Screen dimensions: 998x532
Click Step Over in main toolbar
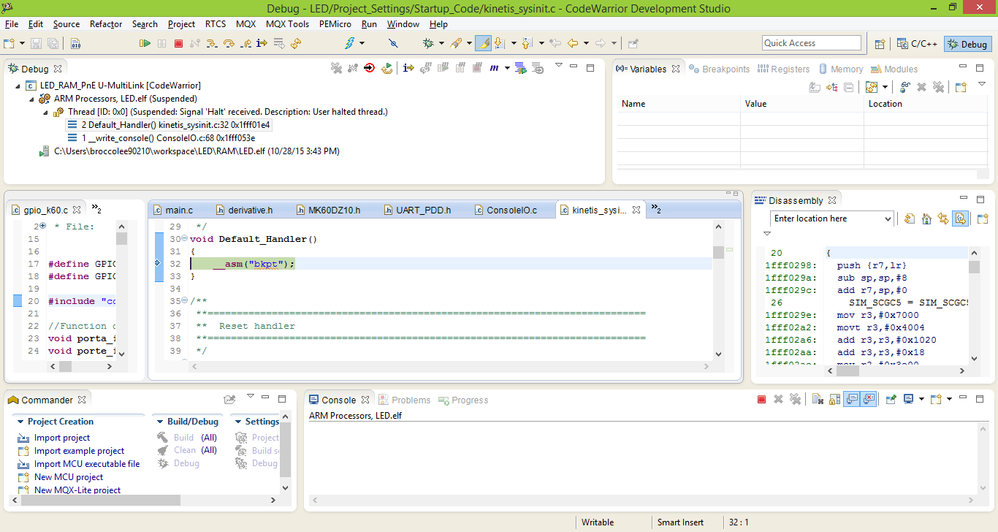click(228, 43)
